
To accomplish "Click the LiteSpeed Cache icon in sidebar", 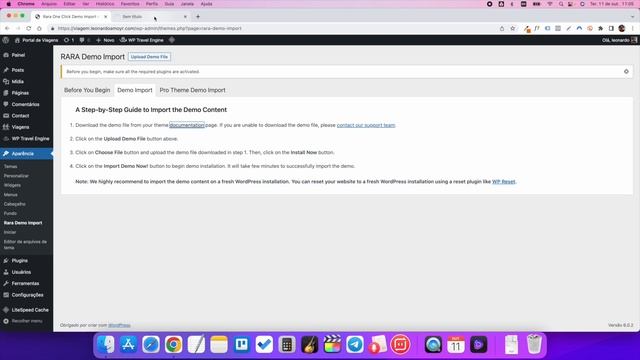I will (6, 310).
